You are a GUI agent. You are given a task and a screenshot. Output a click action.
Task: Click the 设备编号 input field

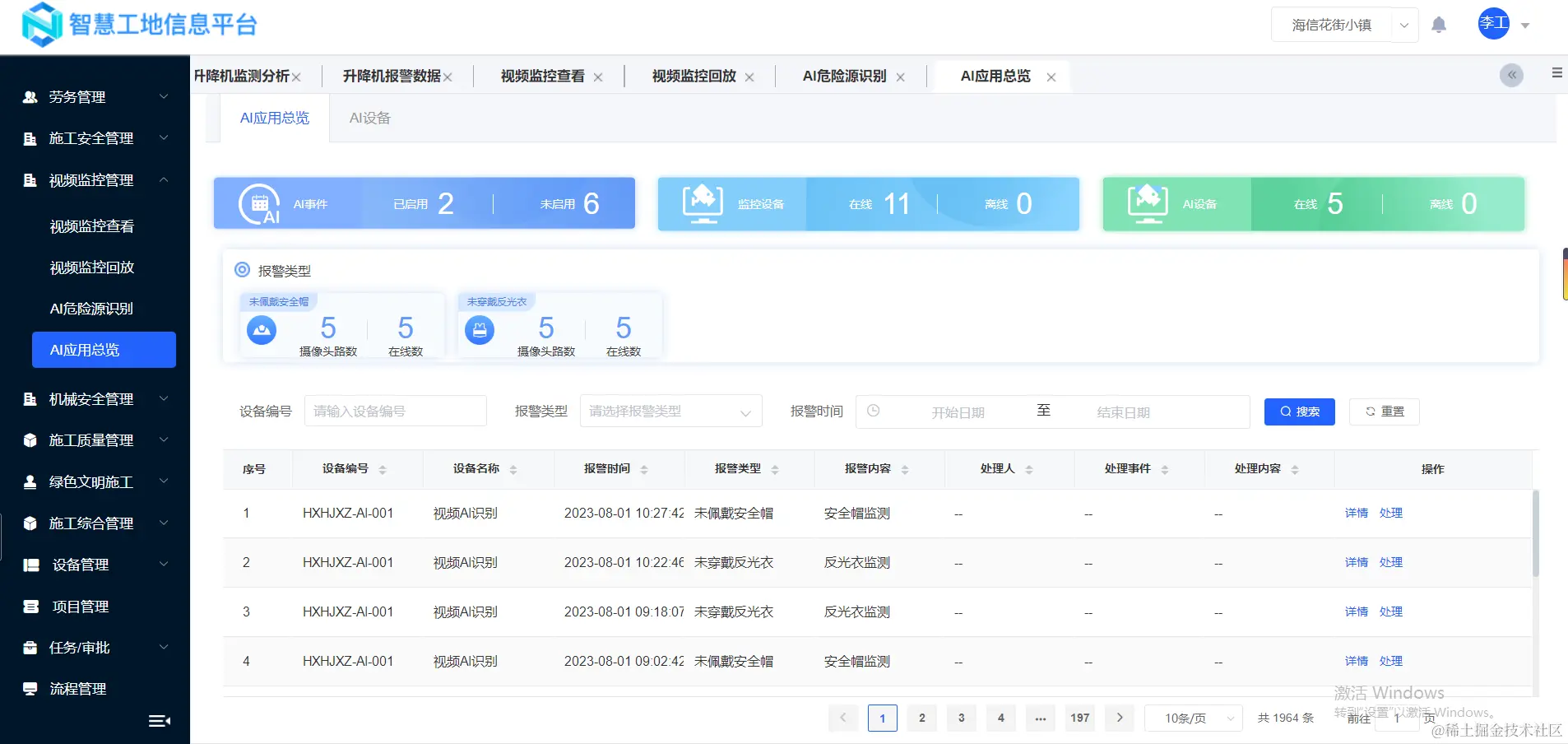(x=394, y=411)
